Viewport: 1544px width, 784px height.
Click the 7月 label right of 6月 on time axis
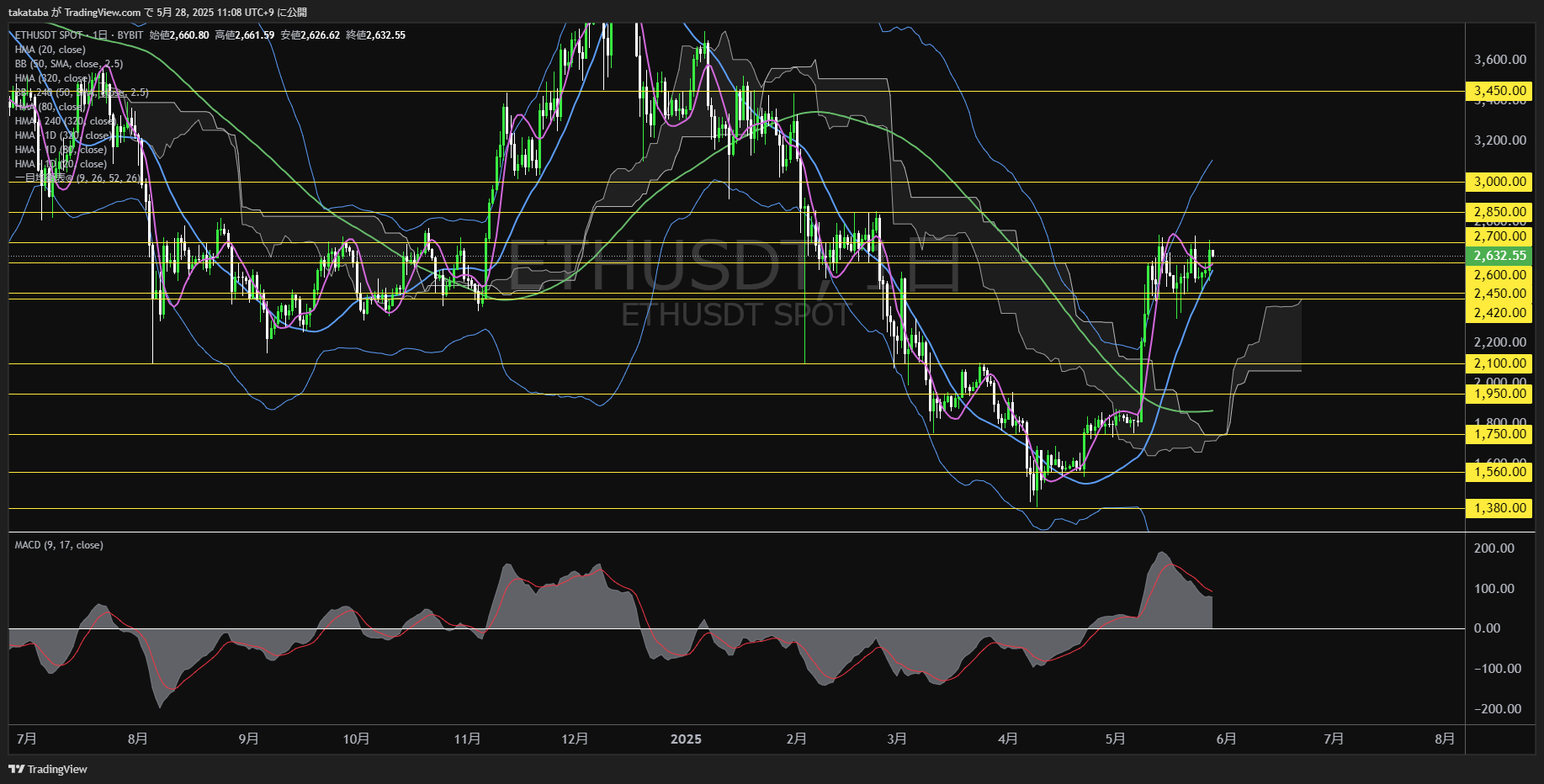pos(1334,739)
